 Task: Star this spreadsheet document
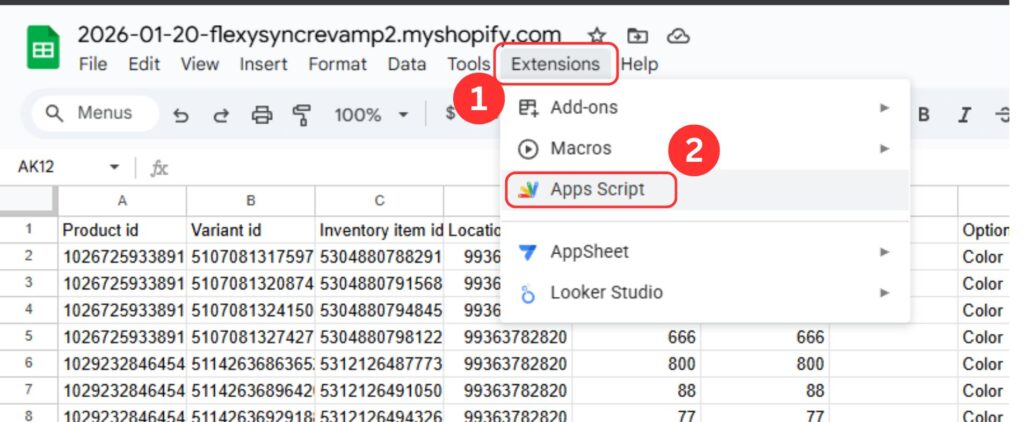597,36
